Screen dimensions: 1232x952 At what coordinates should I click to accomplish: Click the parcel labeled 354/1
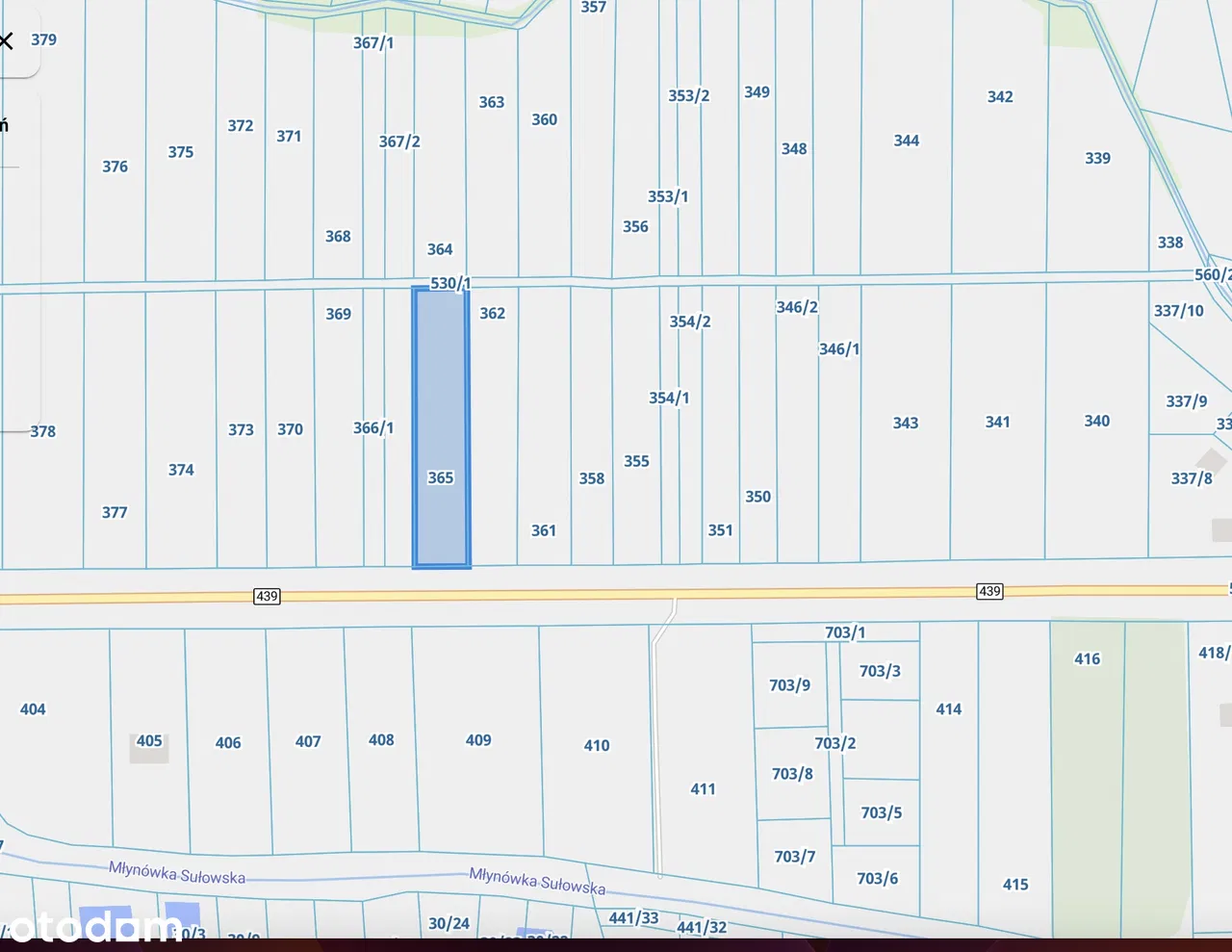coord(669,398)
